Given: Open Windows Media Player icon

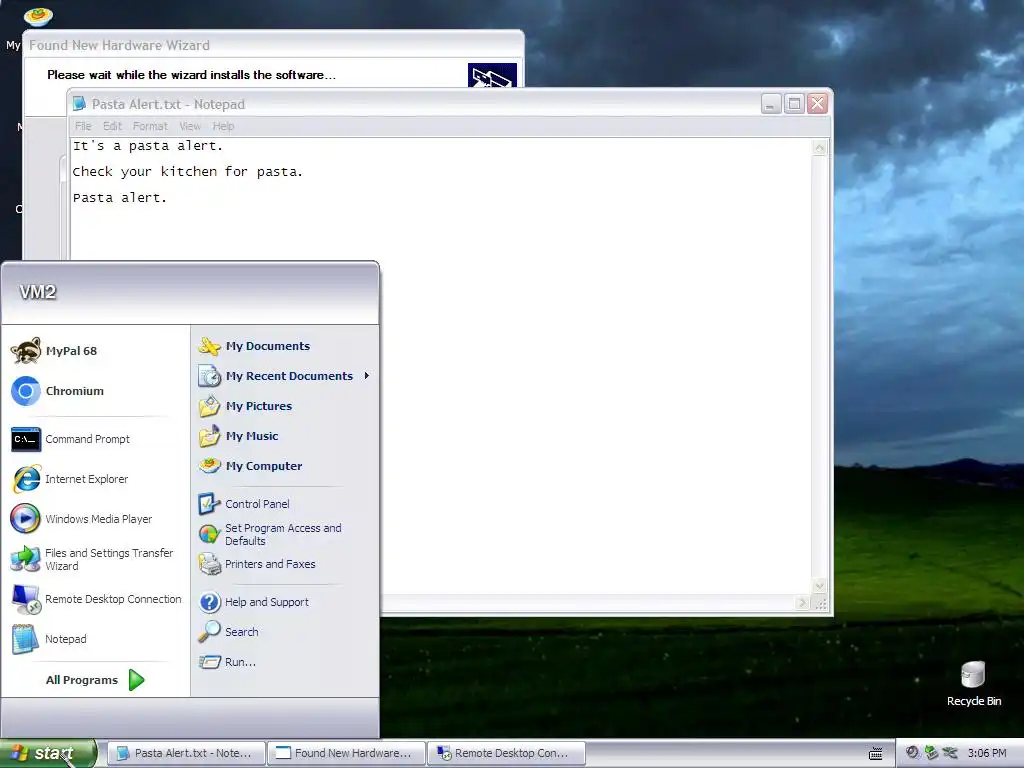Looking at the screenshot, I should [25, 519].
